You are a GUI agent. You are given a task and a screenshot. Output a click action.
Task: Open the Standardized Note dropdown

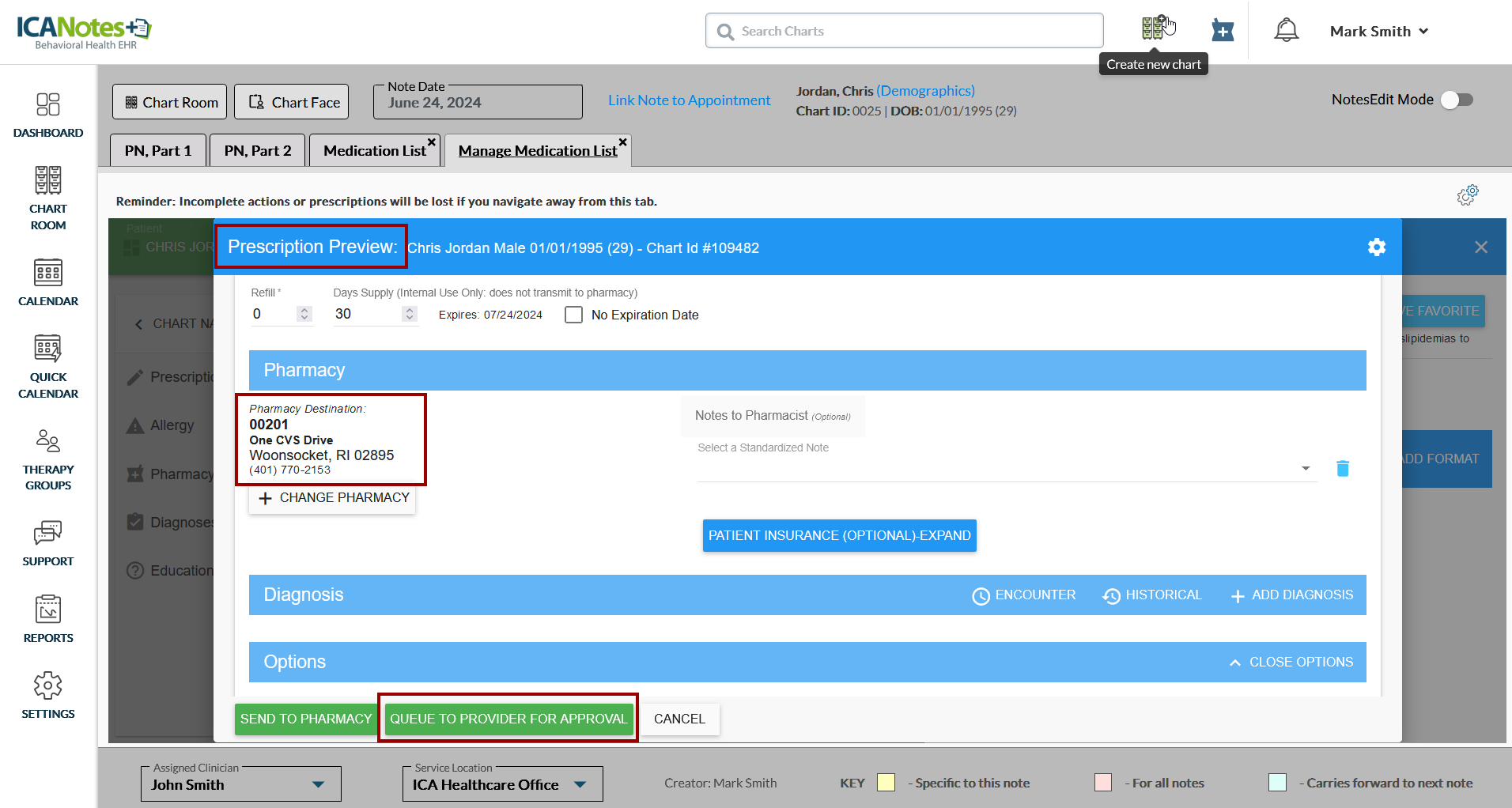(1305, 469)
